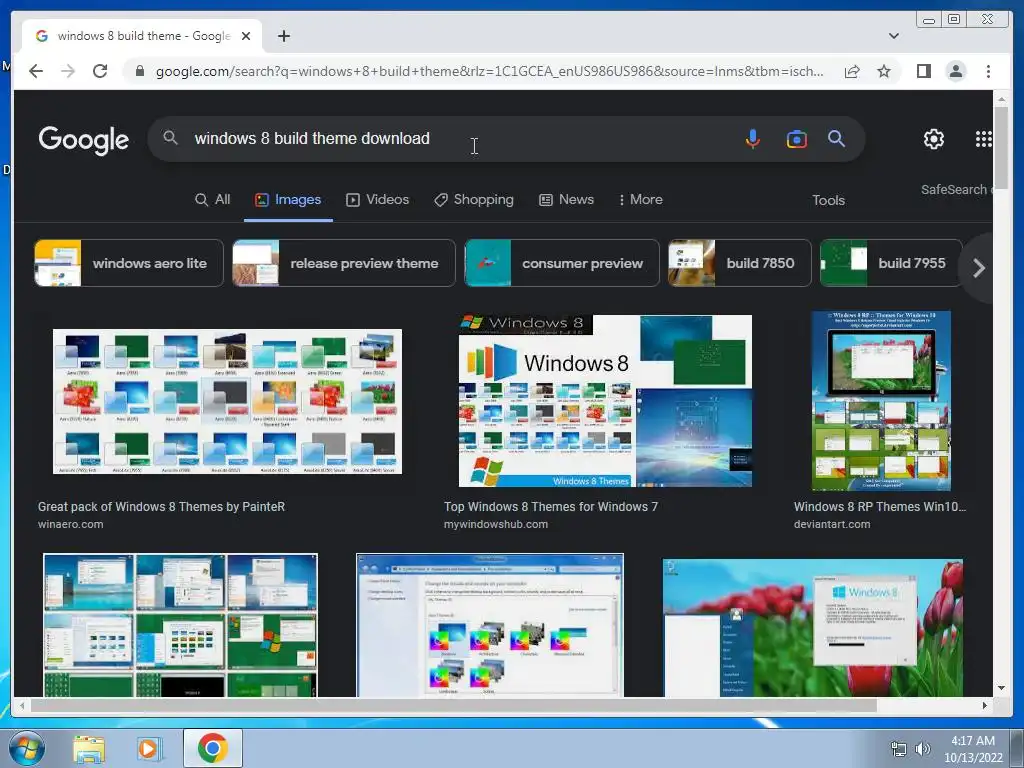Close the windows 8 build theme tab
This screenshot has height=768, width=1024.
coord(246,36)
